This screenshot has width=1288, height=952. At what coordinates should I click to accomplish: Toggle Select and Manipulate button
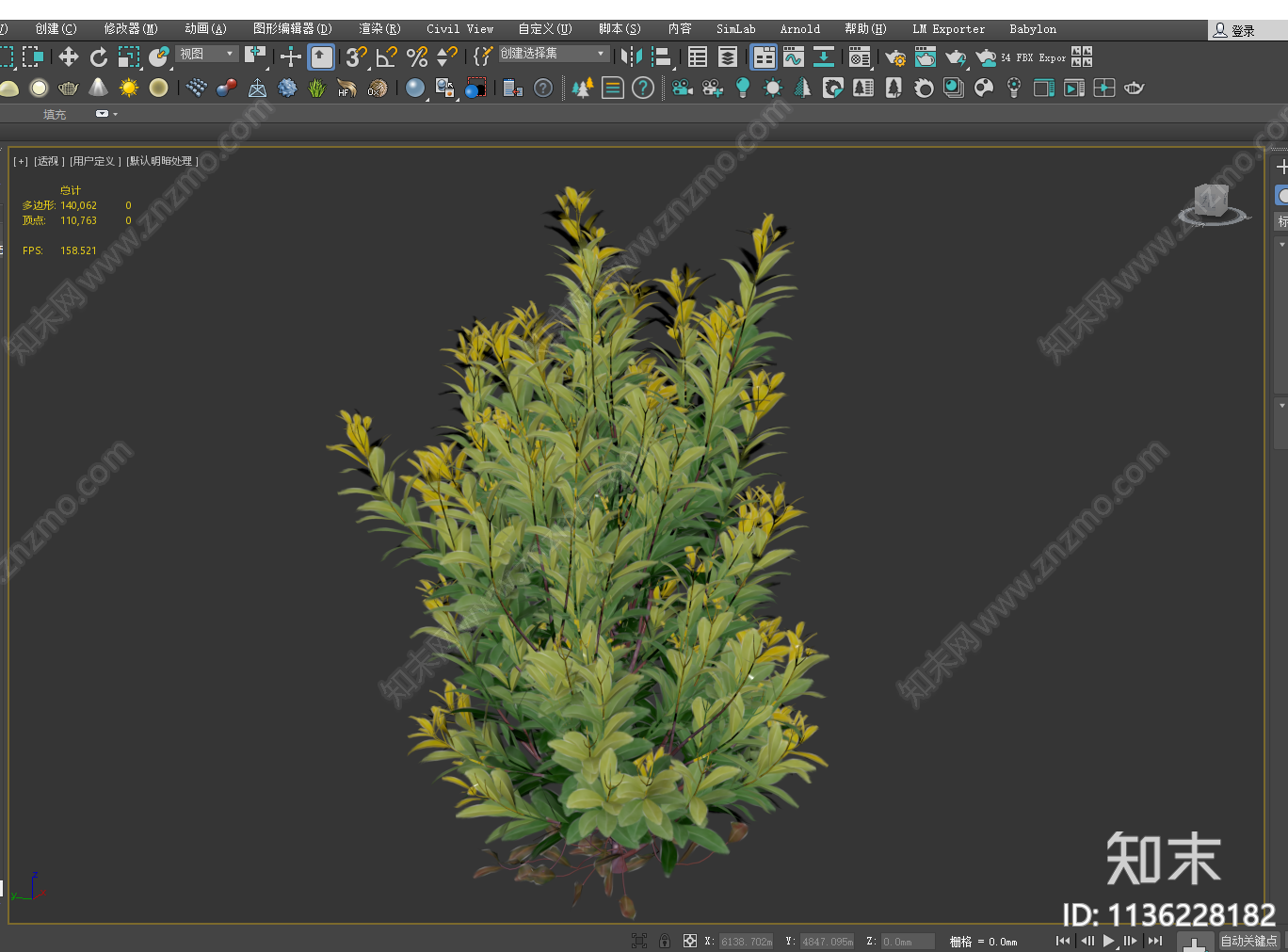coord(291,57)
